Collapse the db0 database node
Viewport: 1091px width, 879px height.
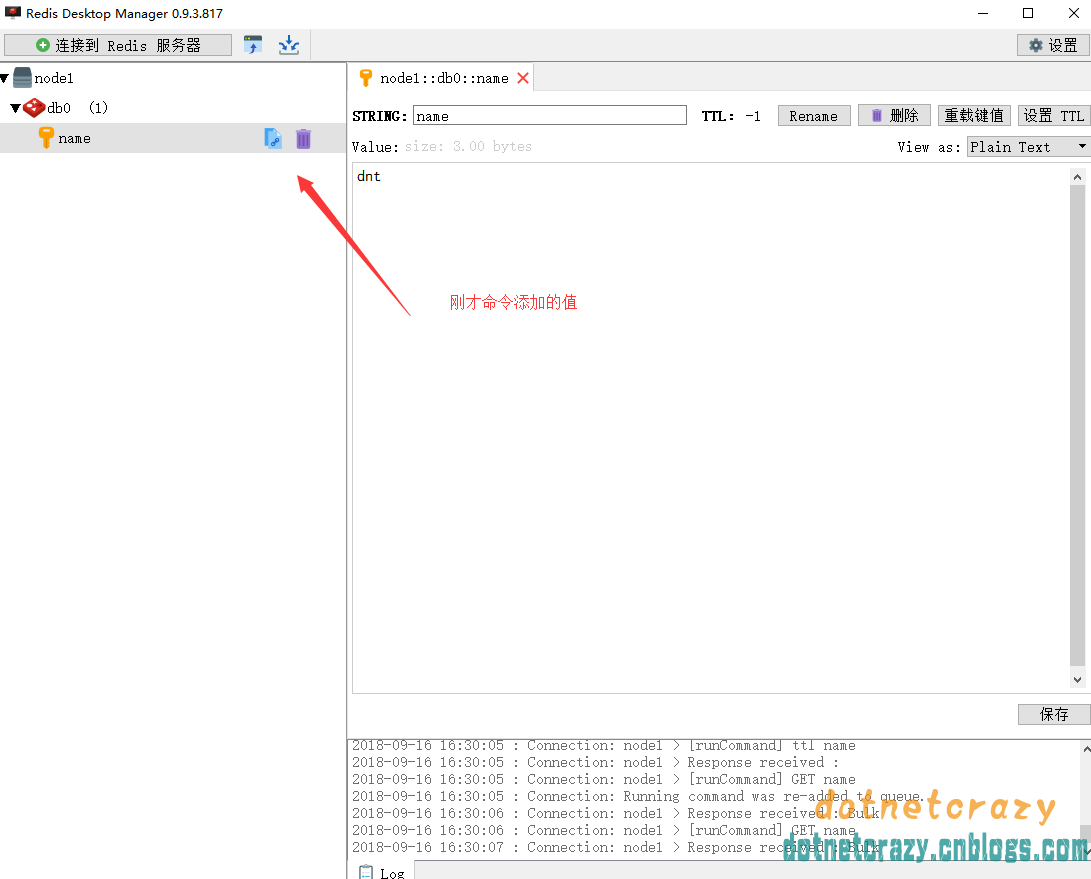coord(15,108)
